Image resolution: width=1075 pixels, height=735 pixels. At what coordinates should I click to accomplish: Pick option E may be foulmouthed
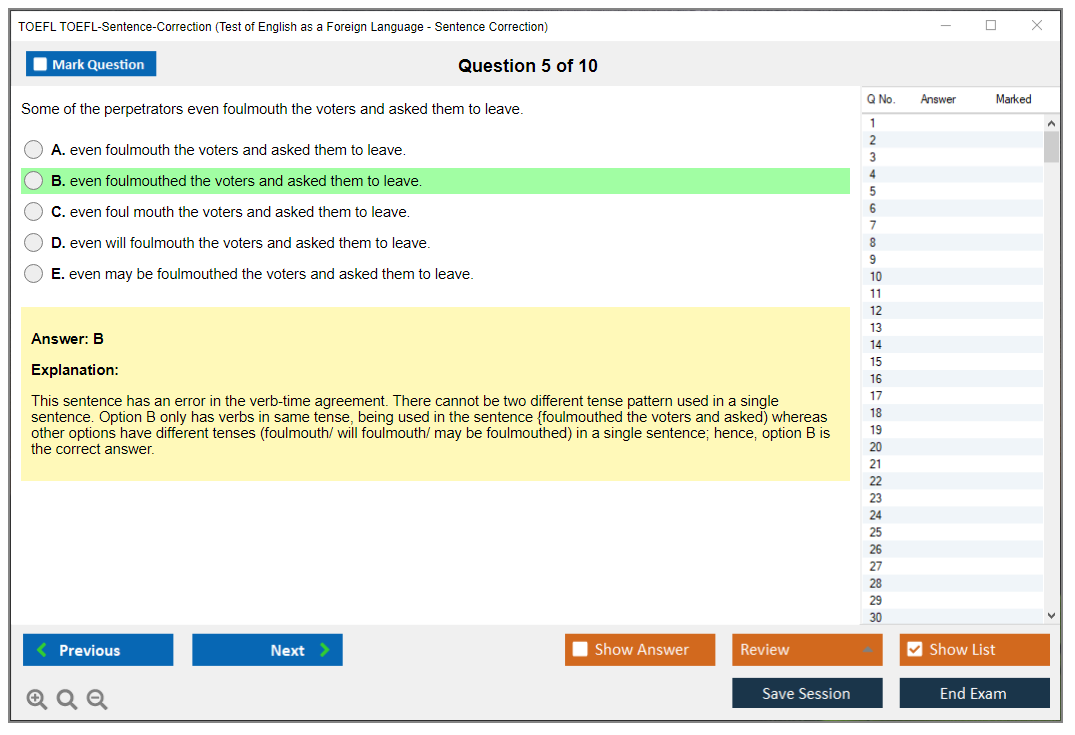pos(34,274)
